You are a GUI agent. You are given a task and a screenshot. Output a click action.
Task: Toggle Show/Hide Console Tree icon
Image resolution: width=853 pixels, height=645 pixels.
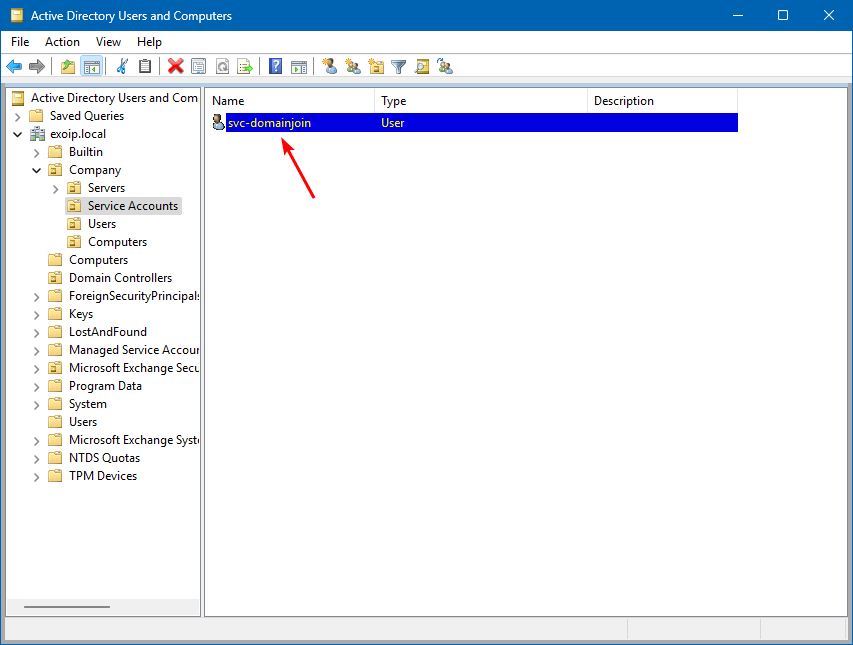(x=91, y=67)
